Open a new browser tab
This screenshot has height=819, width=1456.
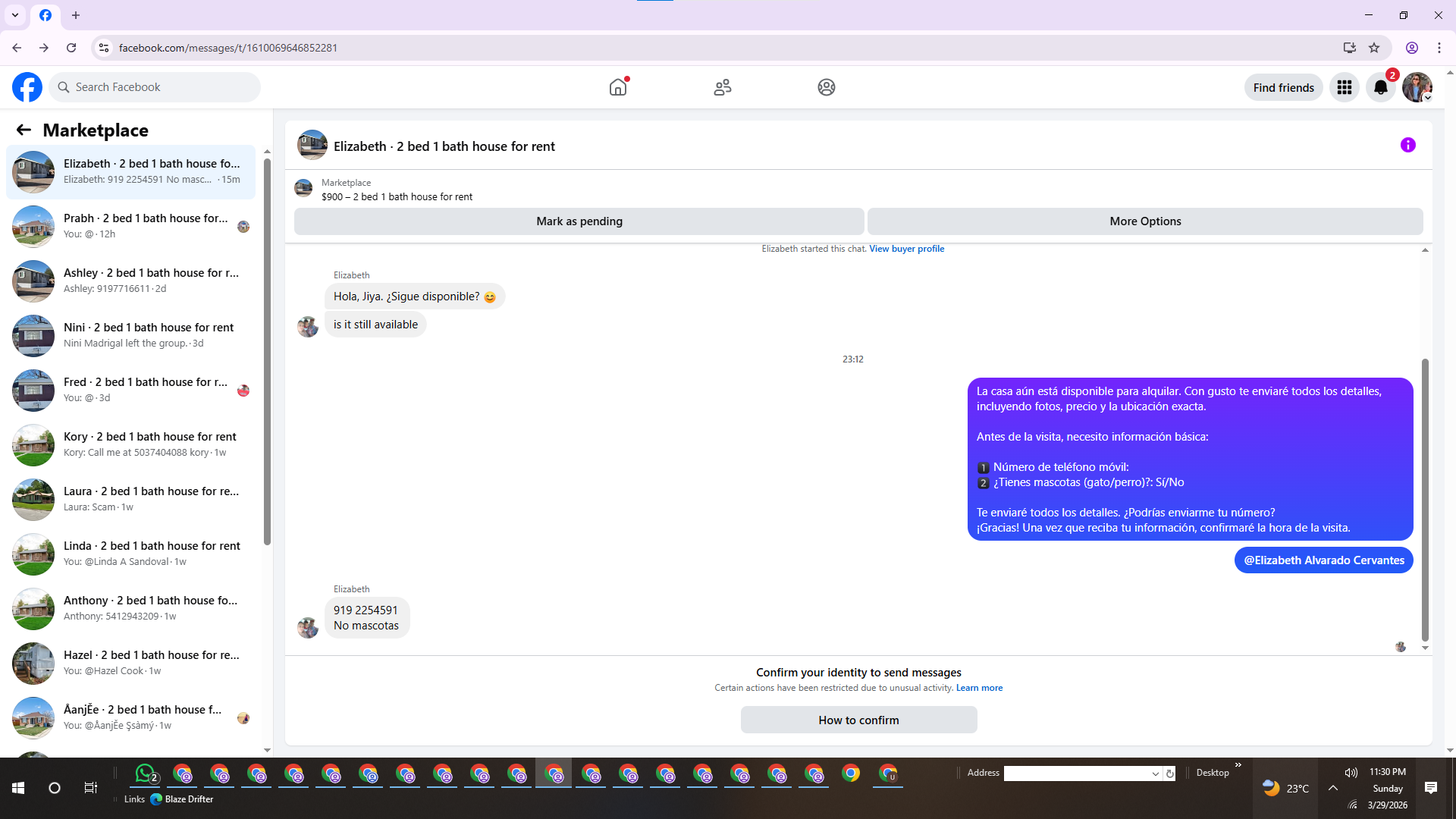(x=76, y=15)
